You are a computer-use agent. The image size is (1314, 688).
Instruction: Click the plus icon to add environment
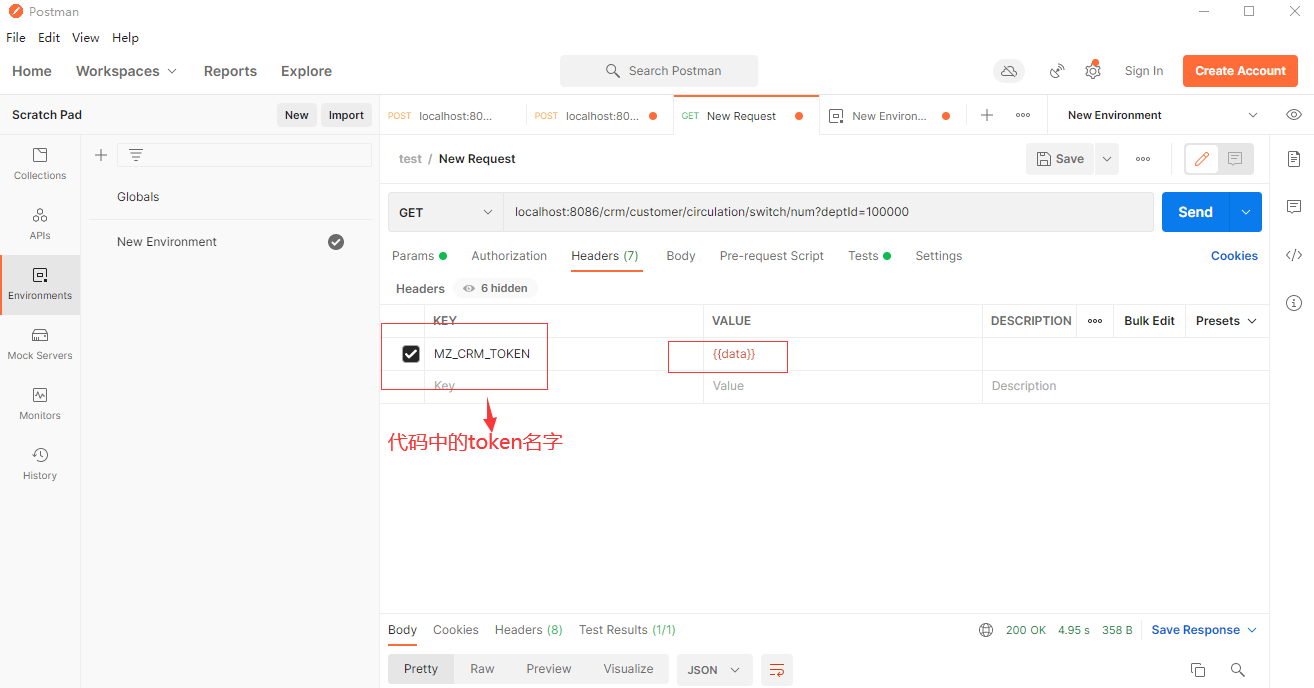click(x=100, y=155)
